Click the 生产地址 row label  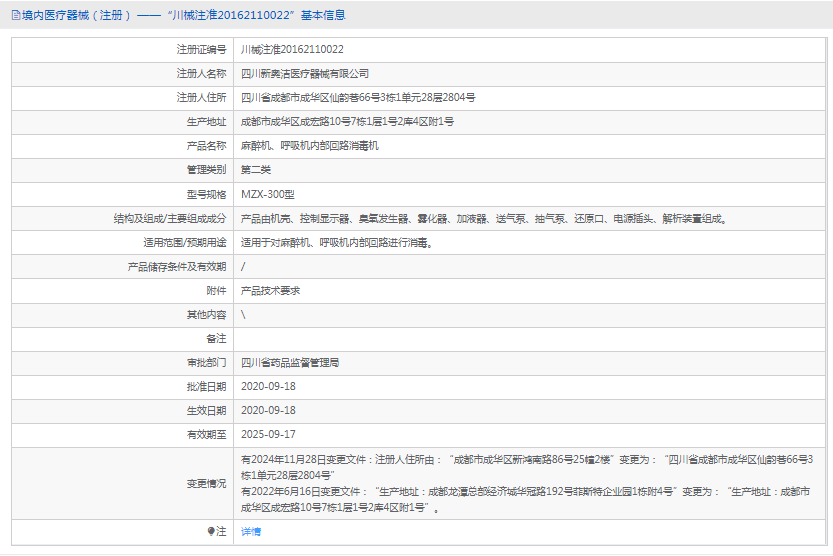[x=206, y=122]
